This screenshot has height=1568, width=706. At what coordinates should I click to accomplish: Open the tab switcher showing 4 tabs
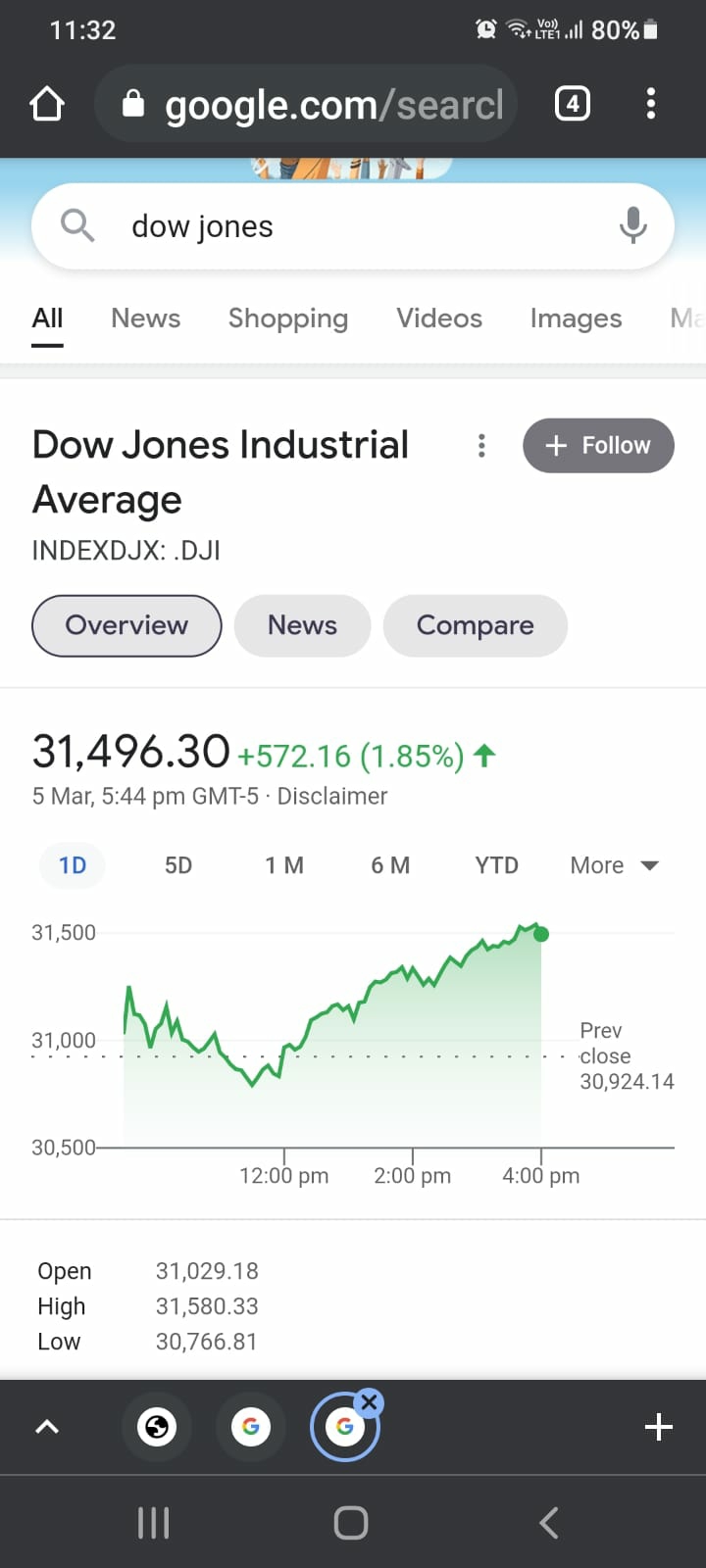[x=573, y=104]
